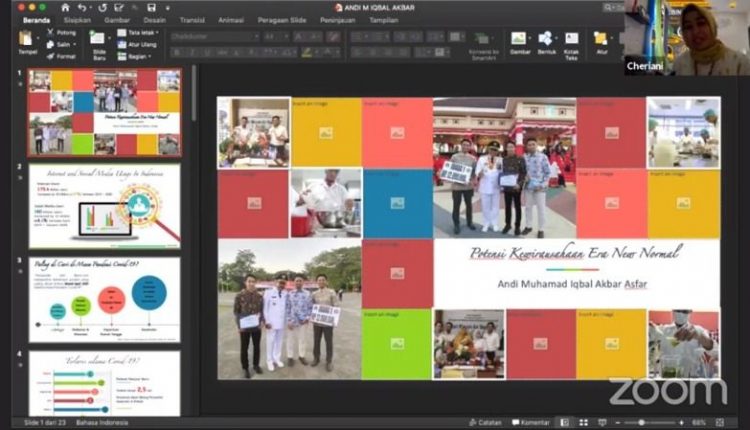Click the Slide Baru new slide icon
Screen dimensions: 750x430
click(97, 38)
